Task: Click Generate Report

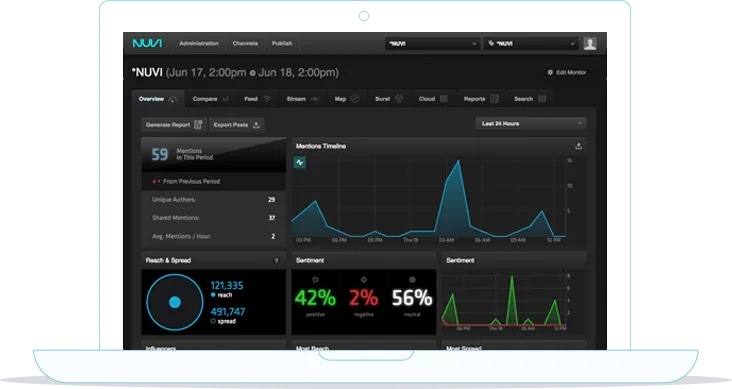Action: (x=174, y=125)
